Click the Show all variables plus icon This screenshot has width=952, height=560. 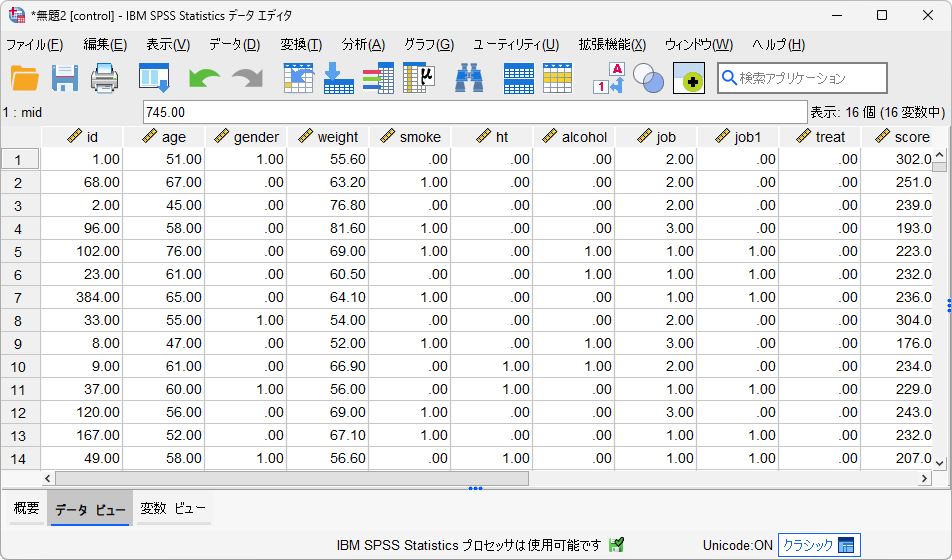(689, 78)
